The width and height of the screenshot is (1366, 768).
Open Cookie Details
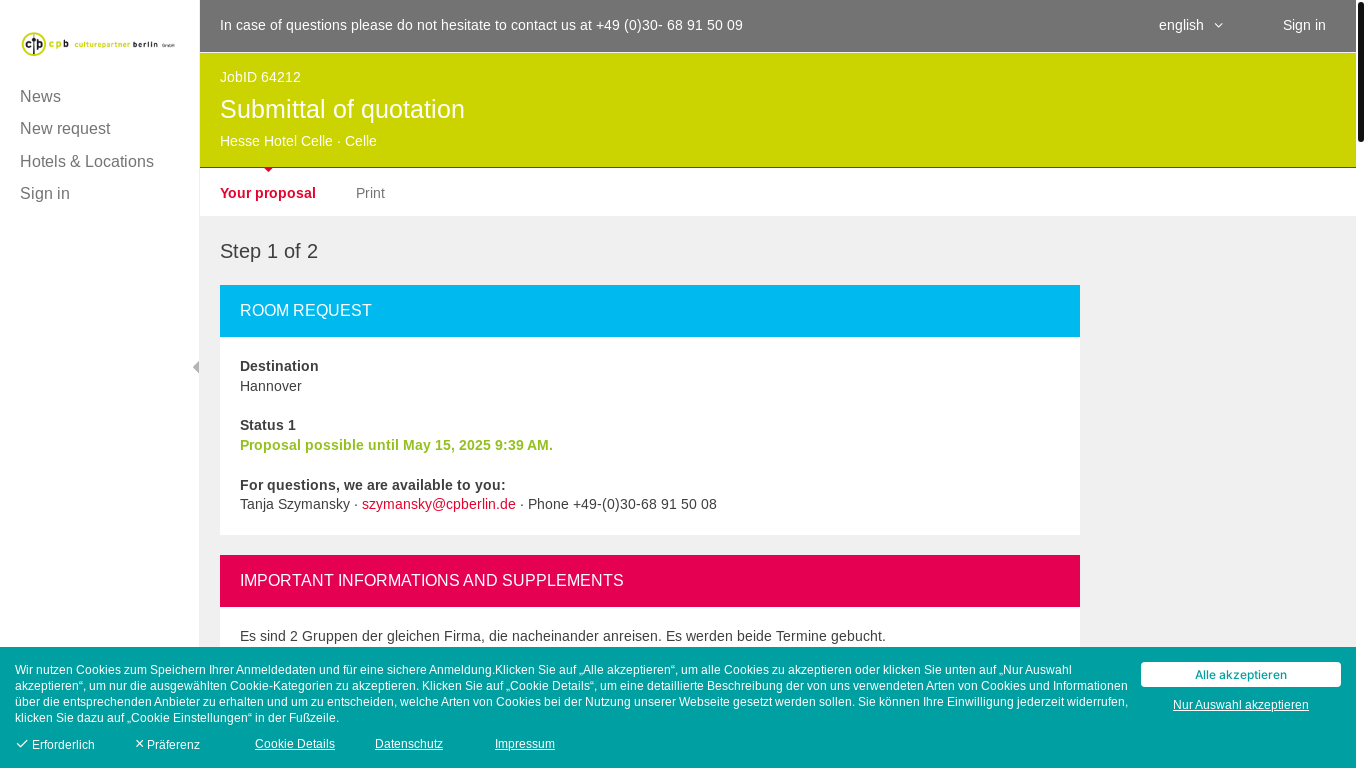tap(295, 744)
